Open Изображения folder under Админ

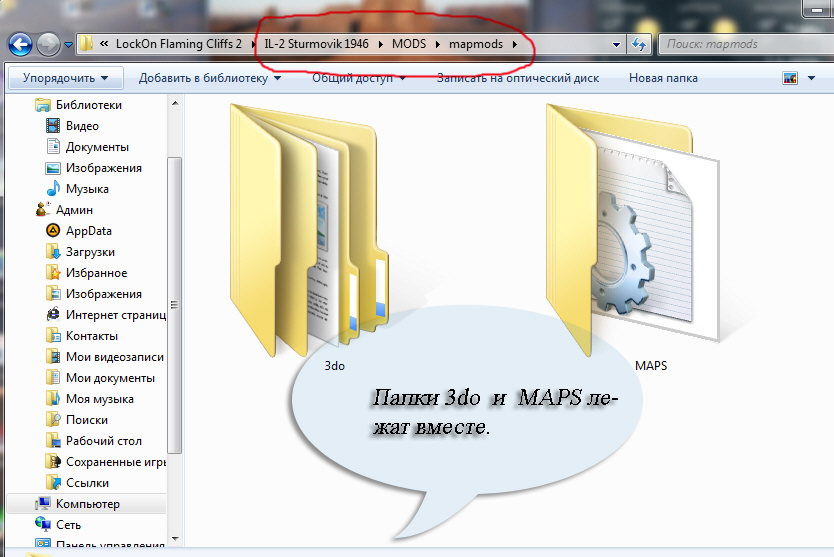tap(104, 294)
